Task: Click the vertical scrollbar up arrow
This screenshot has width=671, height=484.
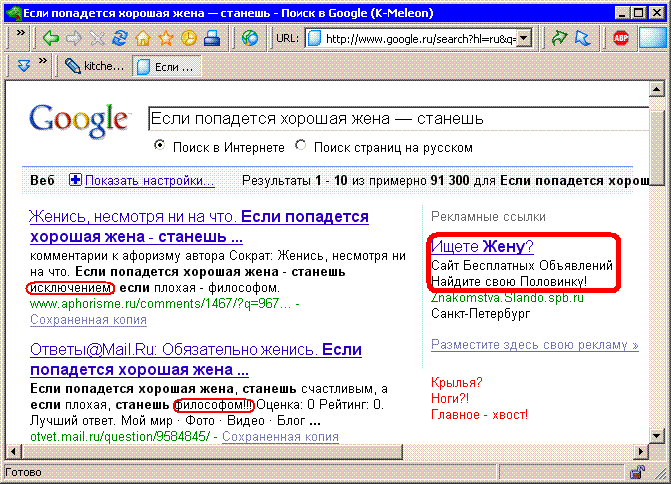Action: coord(656,89)
